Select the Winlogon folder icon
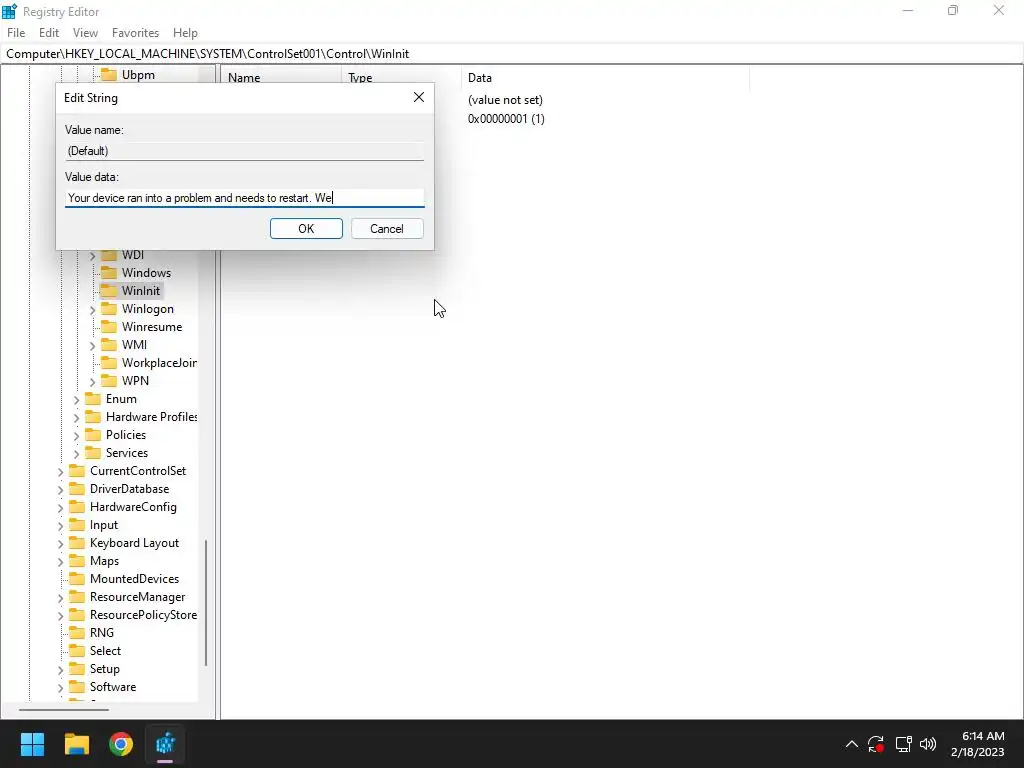Image resolution: width=1024 pixels, height=768 pixels. 109,309
